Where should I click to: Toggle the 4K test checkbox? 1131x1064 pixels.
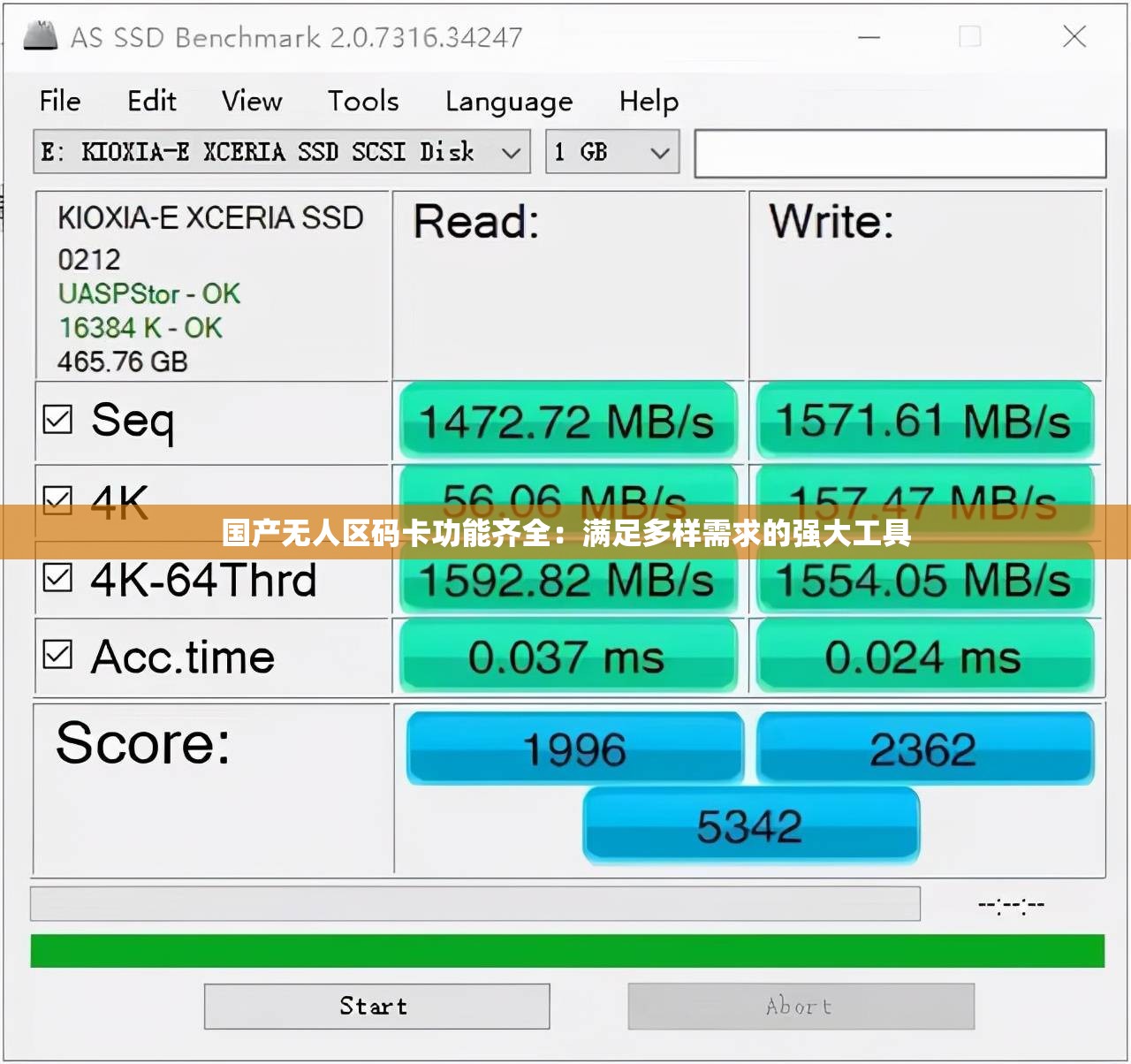(58, 499)
